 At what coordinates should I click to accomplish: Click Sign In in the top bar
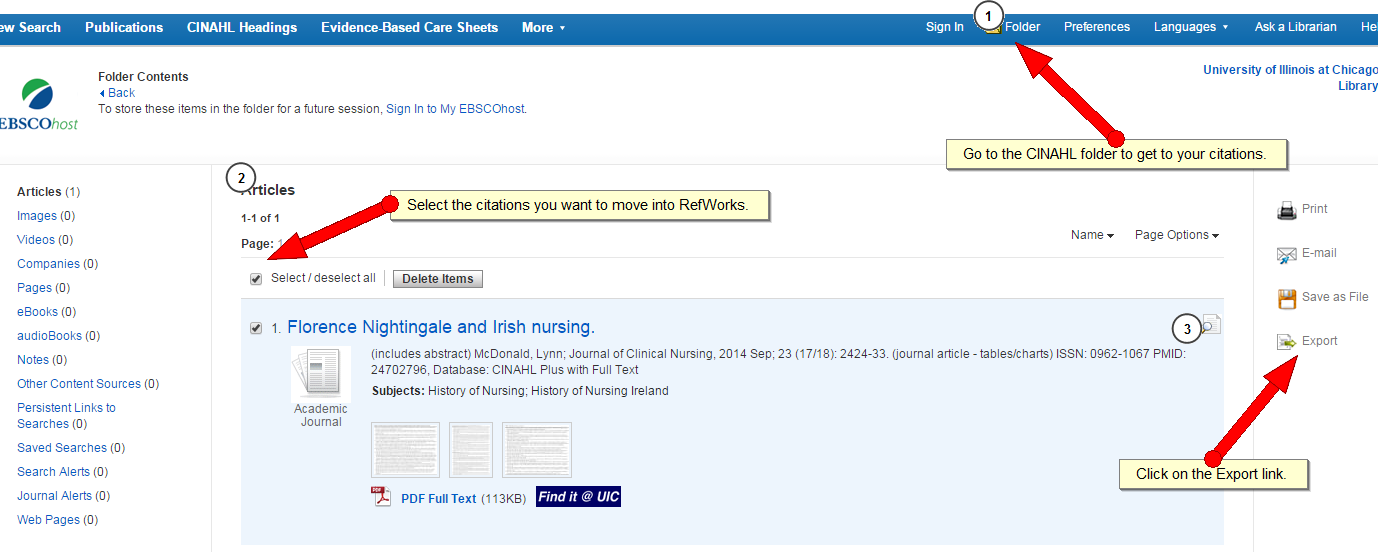click(945, 27)
